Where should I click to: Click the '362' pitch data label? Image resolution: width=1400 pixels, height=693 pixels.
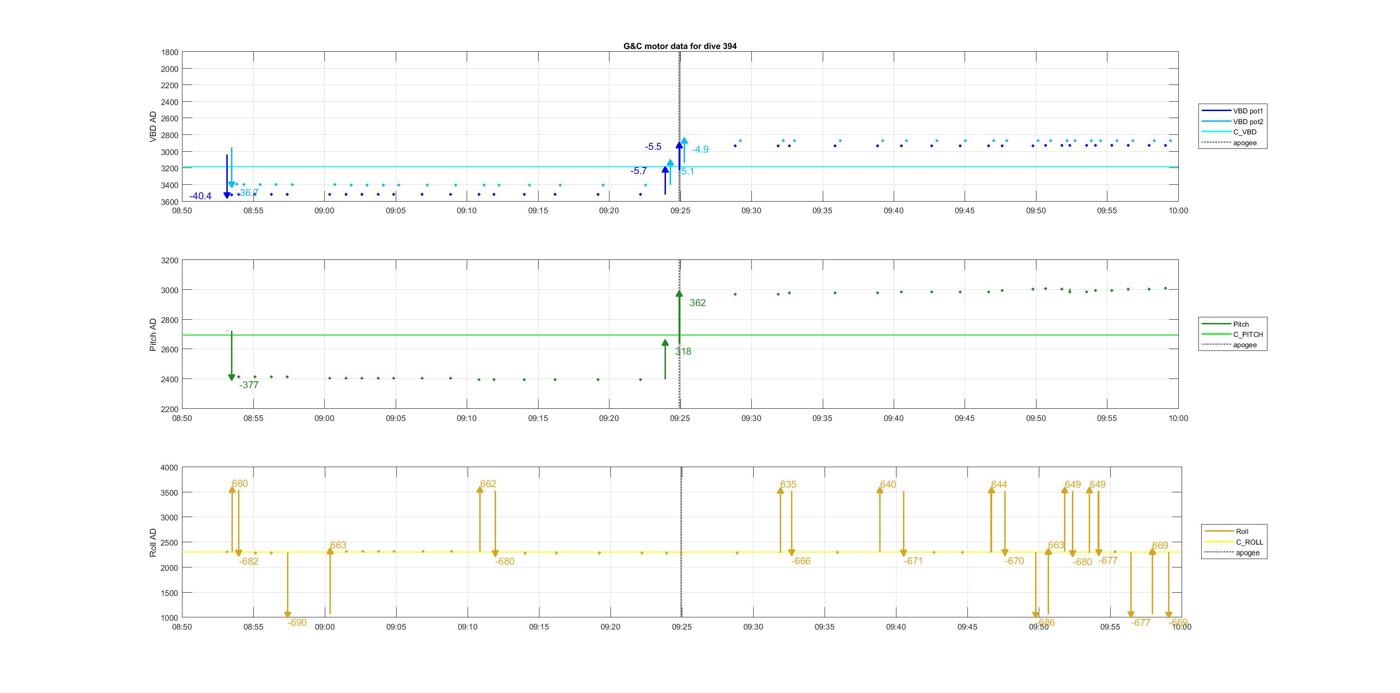[x=697, y=303]
